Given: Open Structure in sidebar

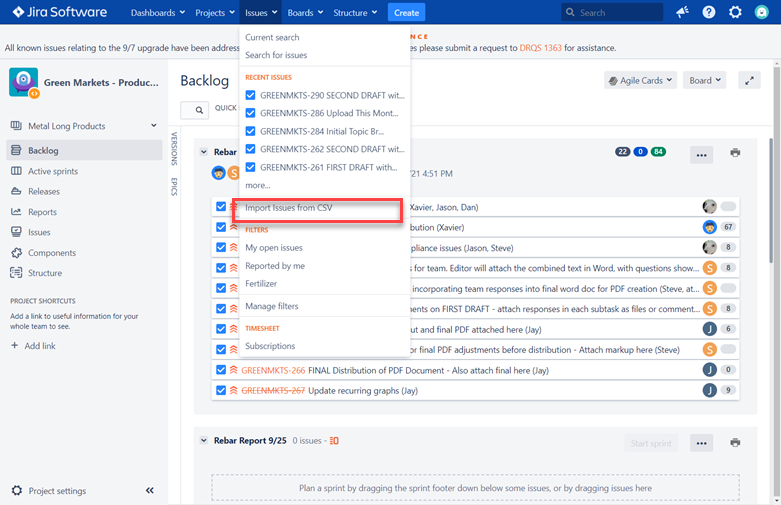Looking at the screenshot, I should click(45, 273).
